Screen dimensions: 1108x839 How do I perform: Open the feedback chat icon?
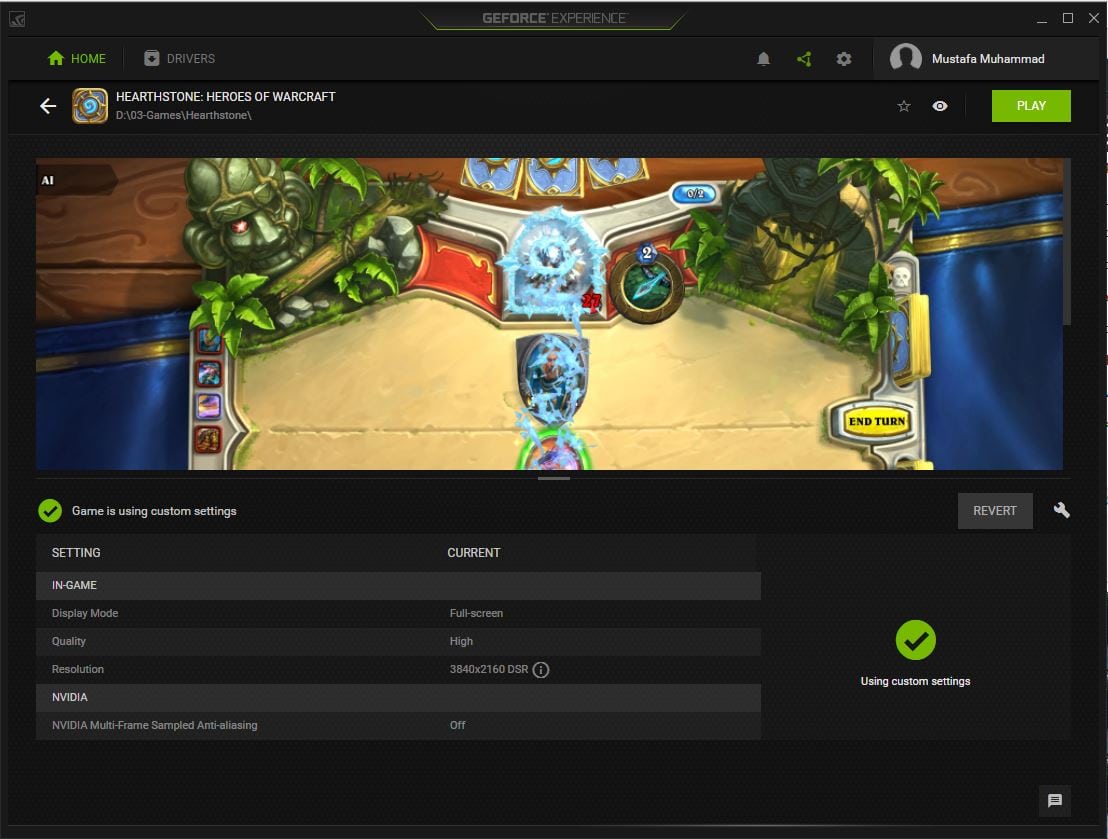1055,801
